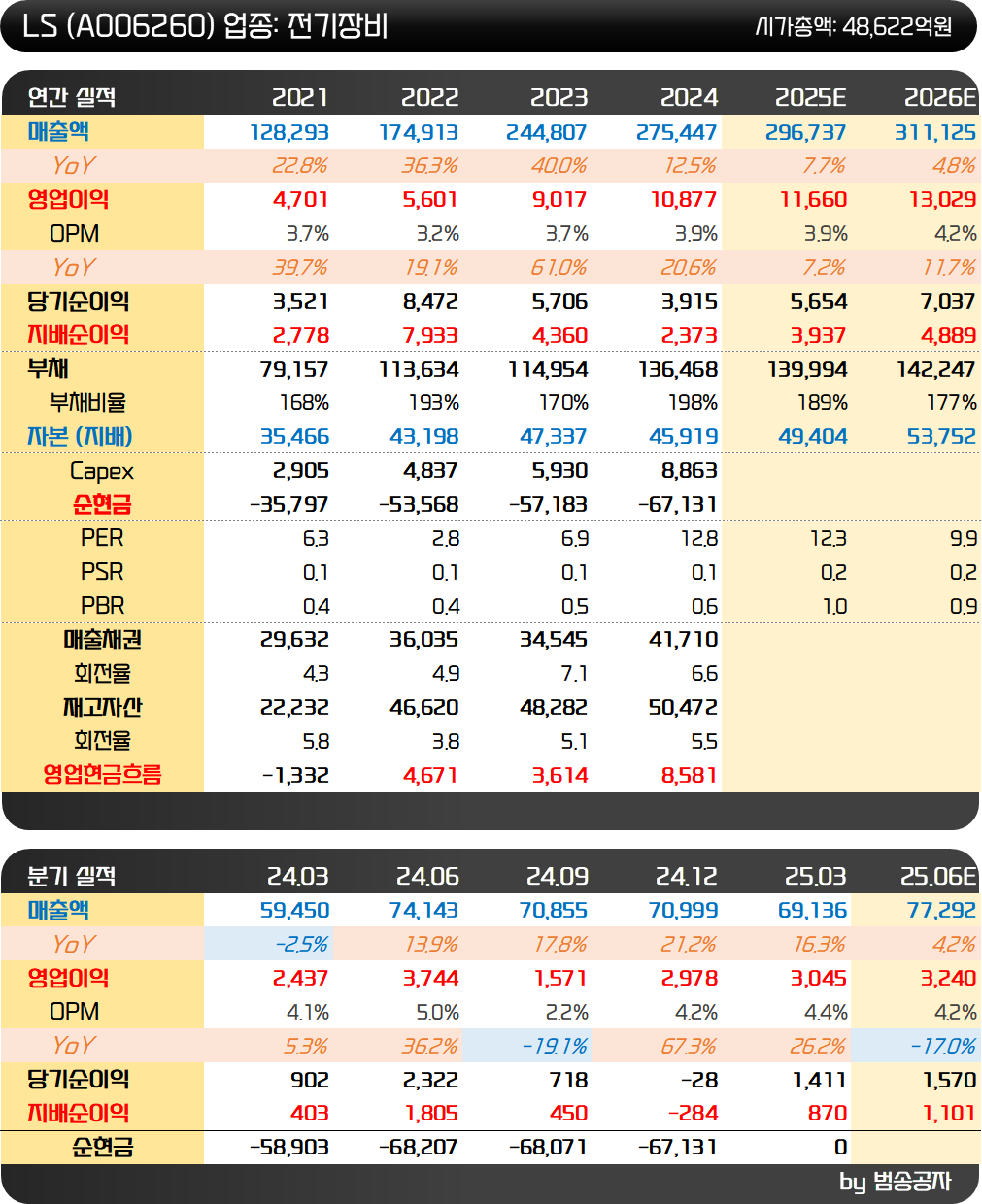Viewport: 982px width, 1204px height.
Task: Click 2022 debt ratio 193%
Action: pyautogui.click(x=433, y=403)
